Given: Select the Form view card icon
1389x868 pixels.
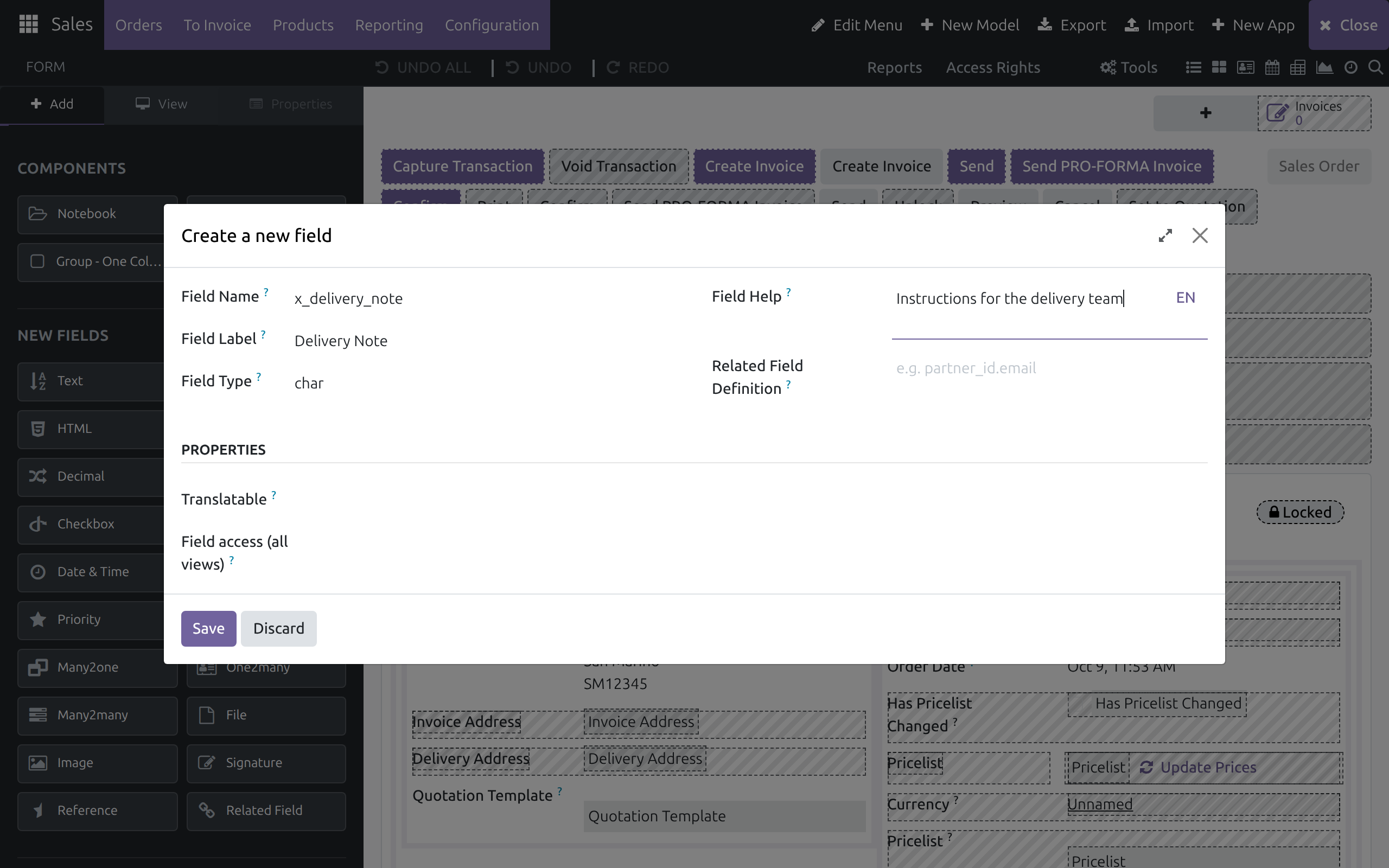Looking at the screenshot, I should 1246,67.
